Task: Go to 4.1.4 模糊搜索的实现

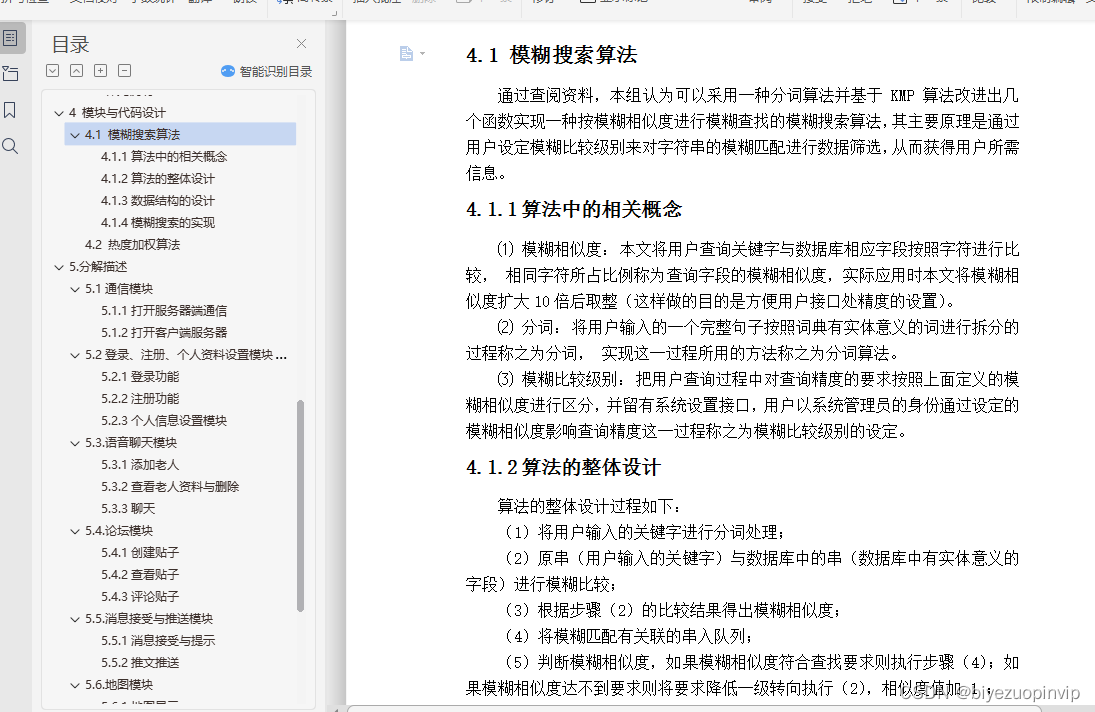Action: [x=158, y=223]
